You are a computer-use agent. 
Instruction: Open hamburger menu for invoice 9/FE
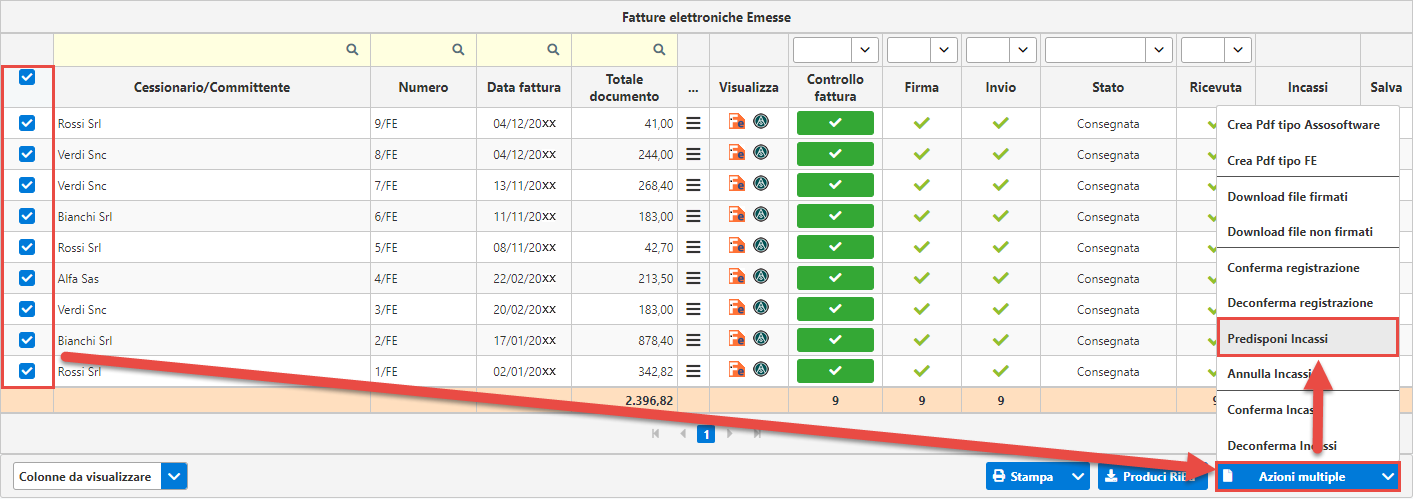[693, 123]
